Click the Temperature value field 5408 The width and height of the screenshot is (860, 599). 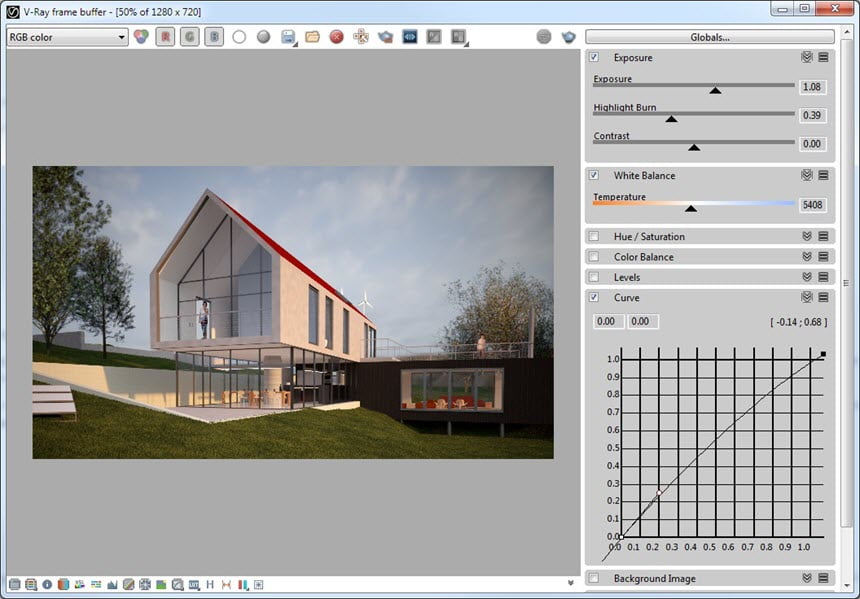812,205
